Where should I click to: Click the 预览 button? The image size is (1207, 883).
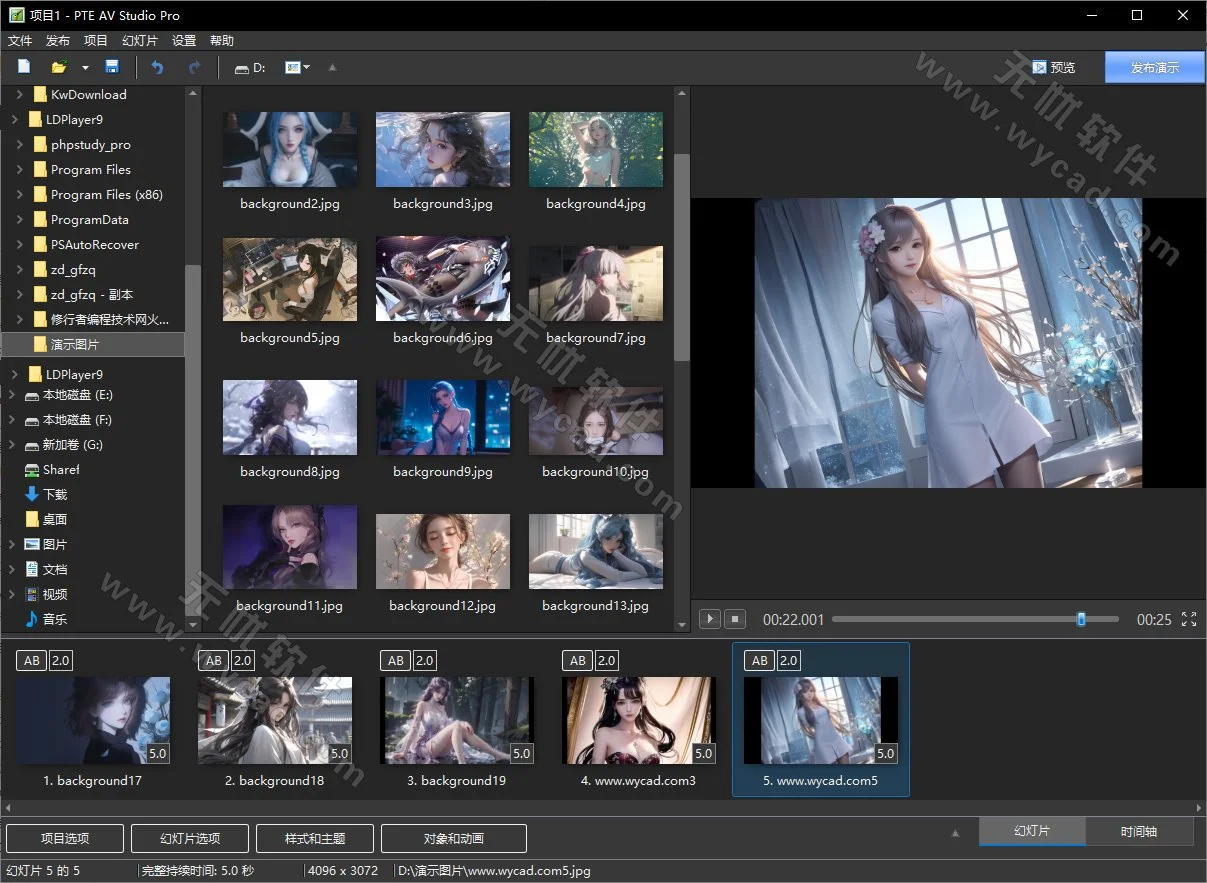1053,66
